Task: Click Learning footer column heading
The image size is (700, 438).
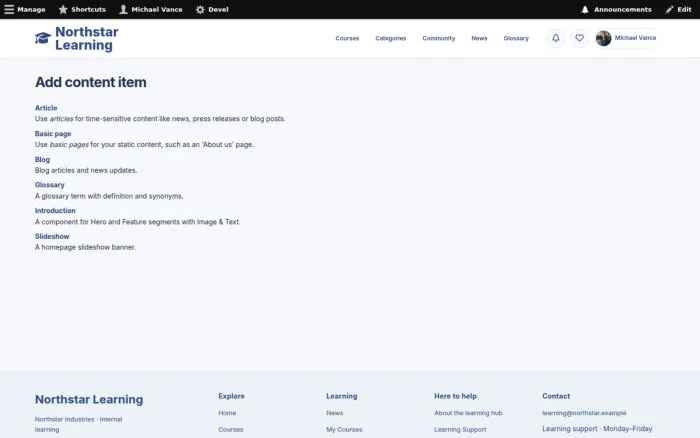Action: (342, 396)
